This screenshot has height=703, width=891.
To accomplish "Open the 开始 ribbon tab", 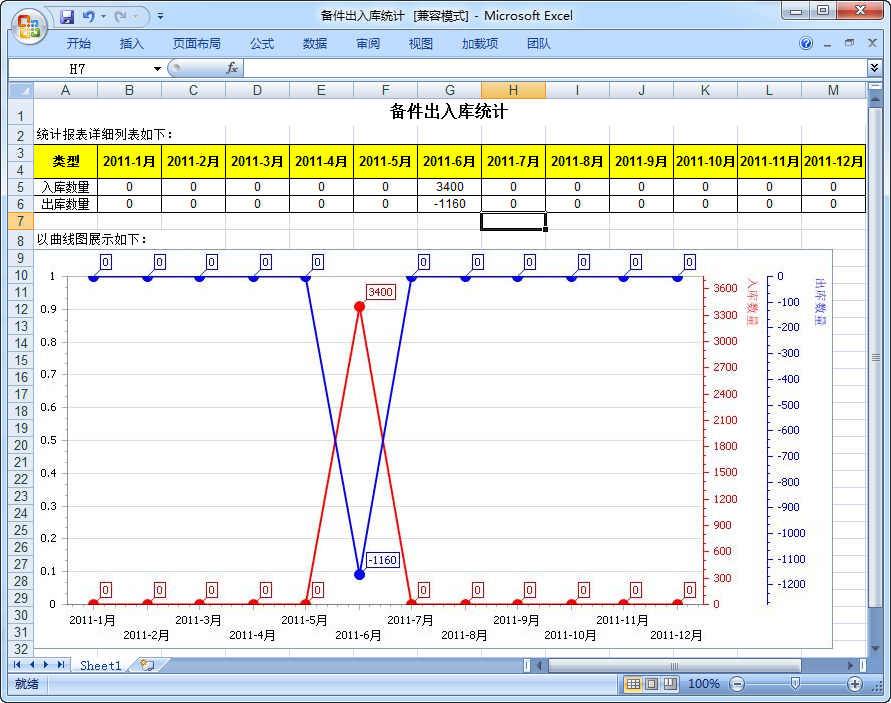I will click(x=78, y=44).
